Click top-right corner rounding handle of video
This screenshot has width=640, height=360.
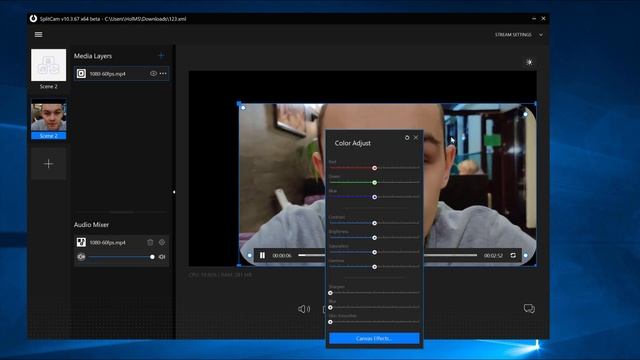[x=525, y=114]
